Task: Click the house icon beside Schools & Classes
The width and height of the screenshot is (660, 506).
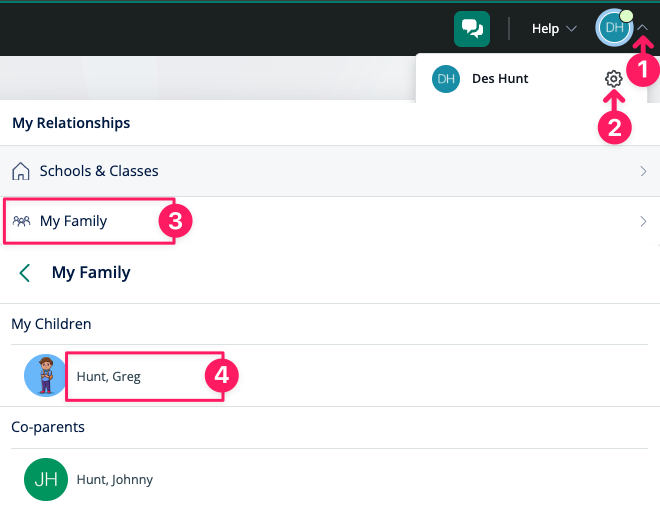Action: 21,171
